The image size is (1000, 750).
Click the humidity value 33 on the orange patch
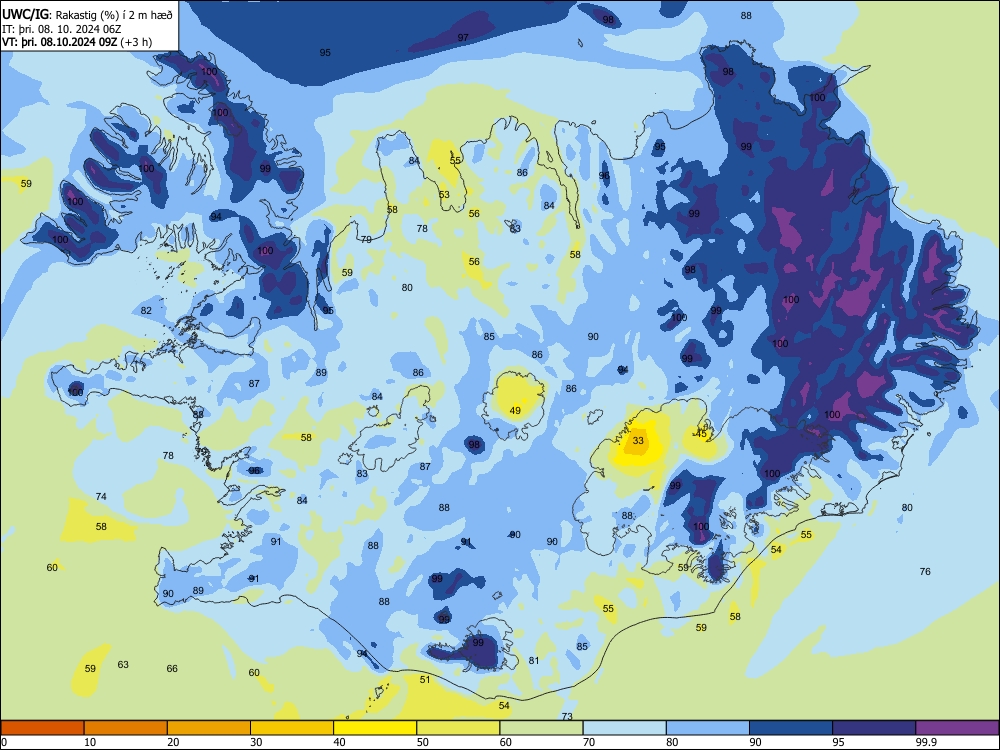638,441
